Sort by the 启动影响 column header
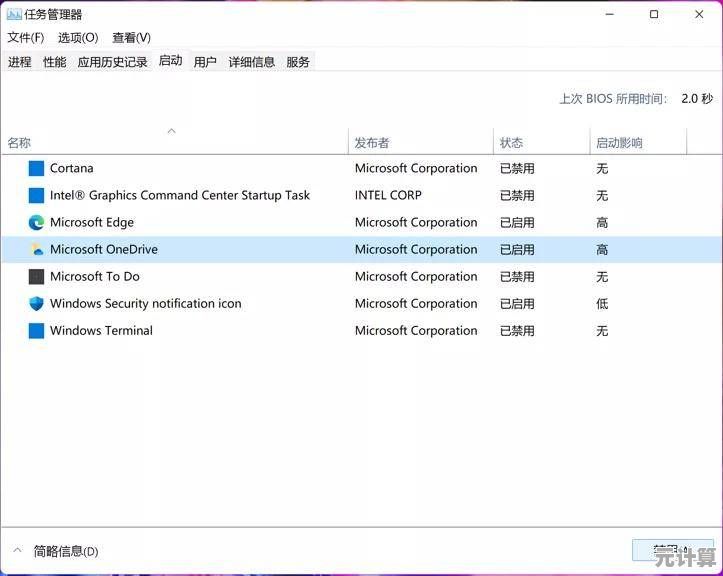This screenshot has height=576, width=723. [x=619, y=143]
